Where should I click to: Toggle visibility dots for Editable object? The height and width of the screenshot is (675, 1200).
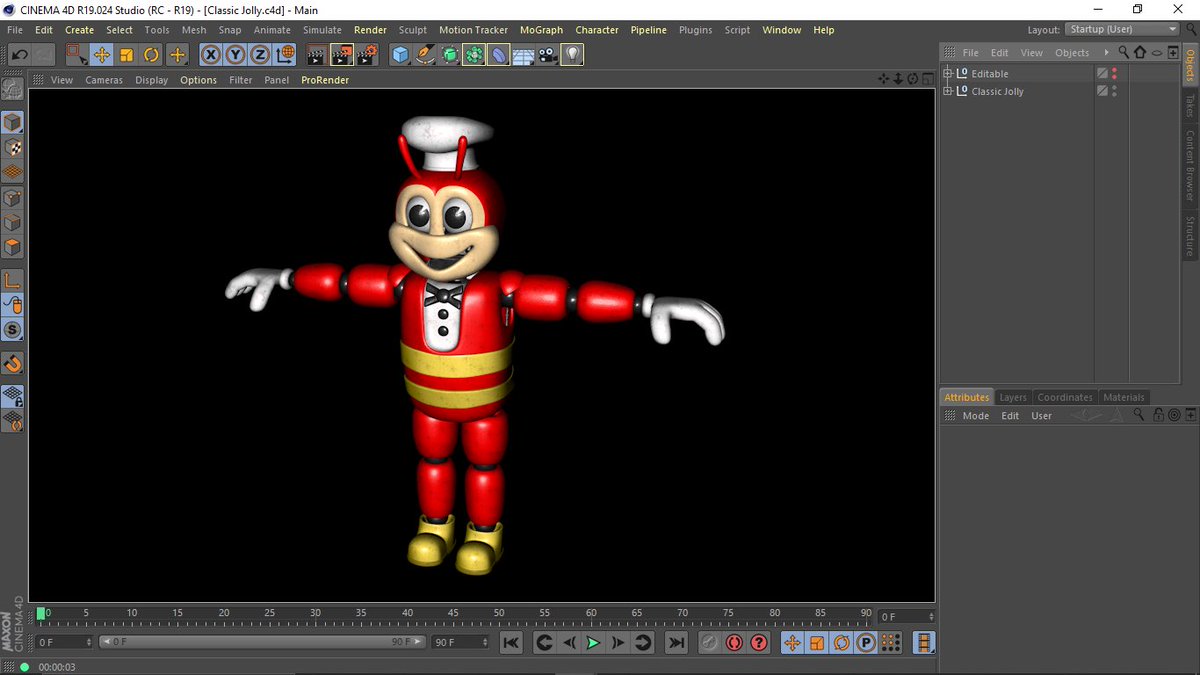click(1114, 73)
